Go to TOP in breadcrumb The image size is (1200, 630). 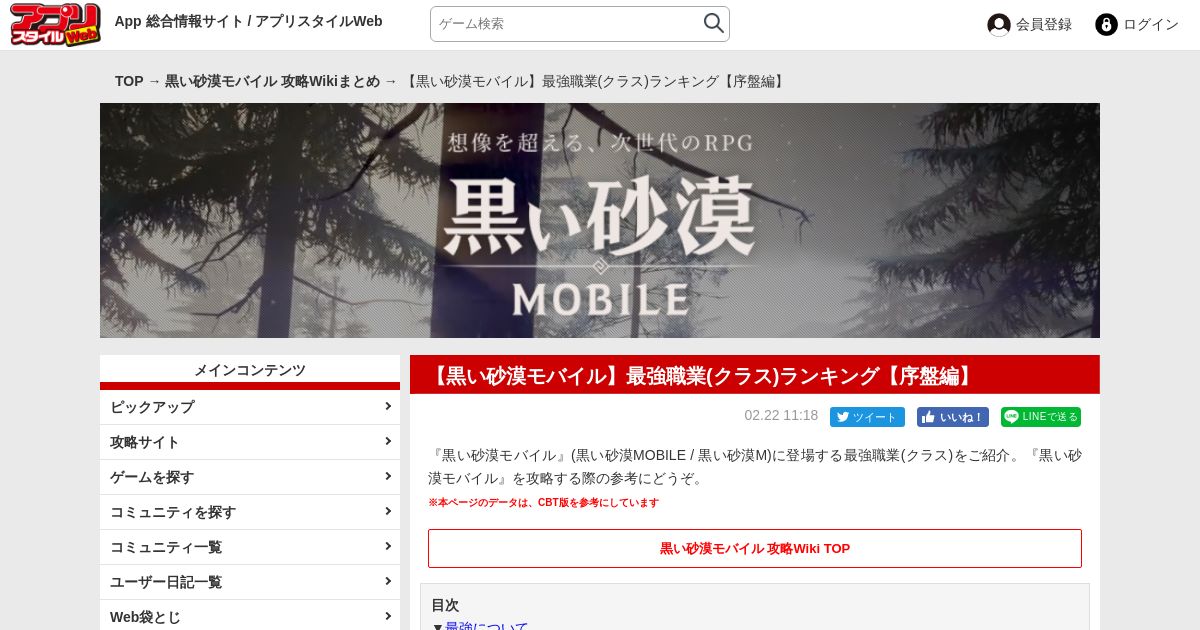click(129, 81)
